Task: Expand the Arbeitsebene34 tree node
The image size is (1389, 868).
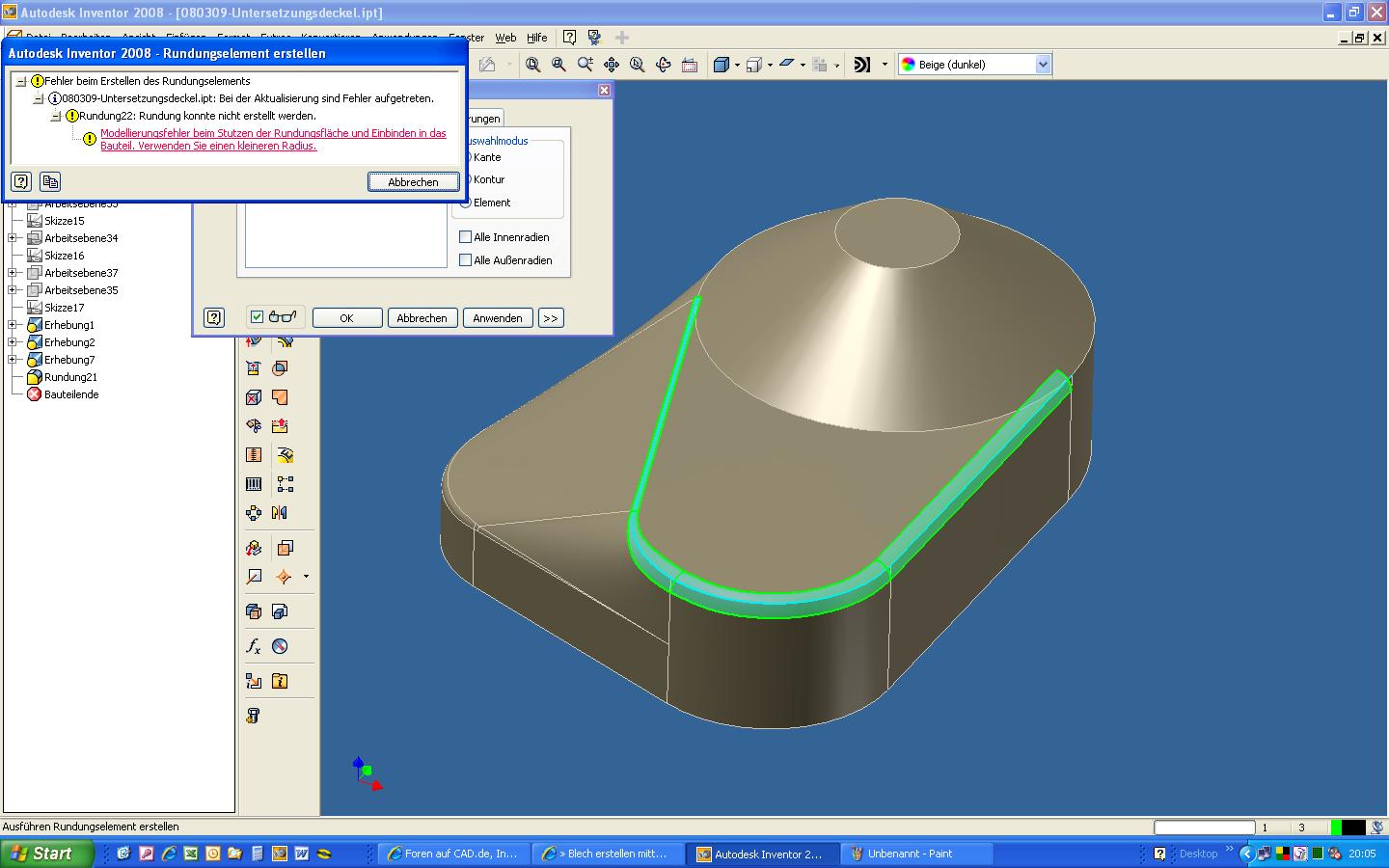Action: coord(13,238)
